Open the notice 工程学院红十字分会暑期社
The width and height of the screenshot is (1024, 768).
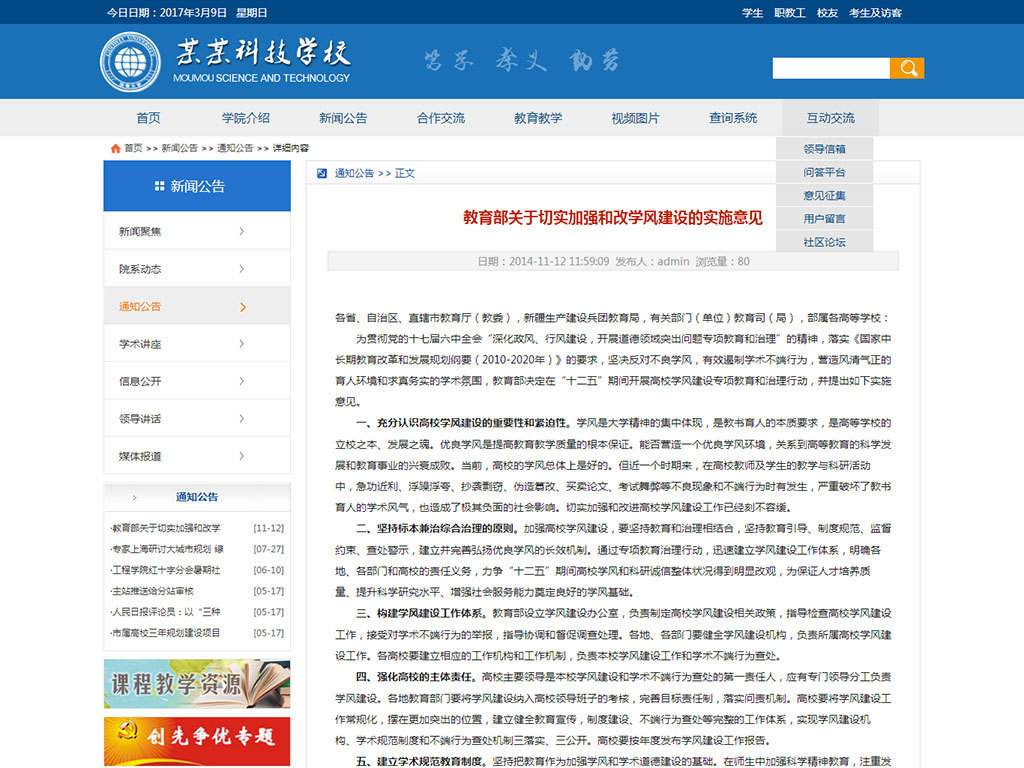(x=166, y=570)
